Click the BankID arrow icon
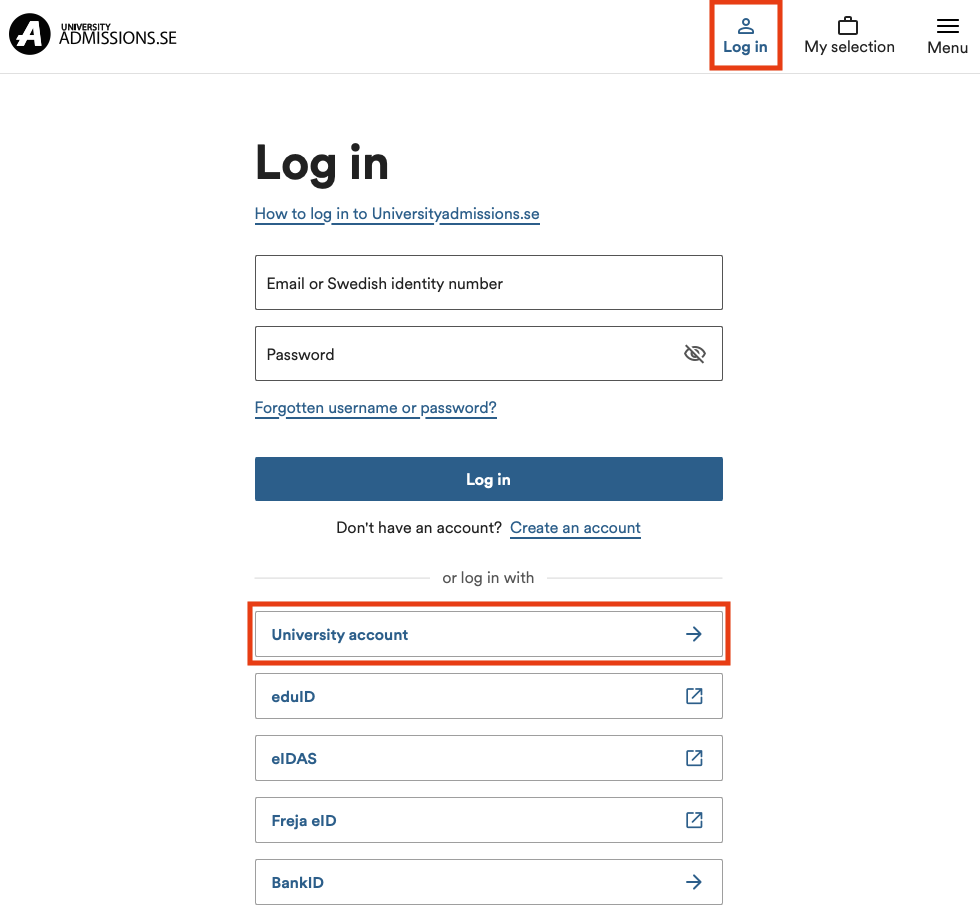 click(694, 882)
